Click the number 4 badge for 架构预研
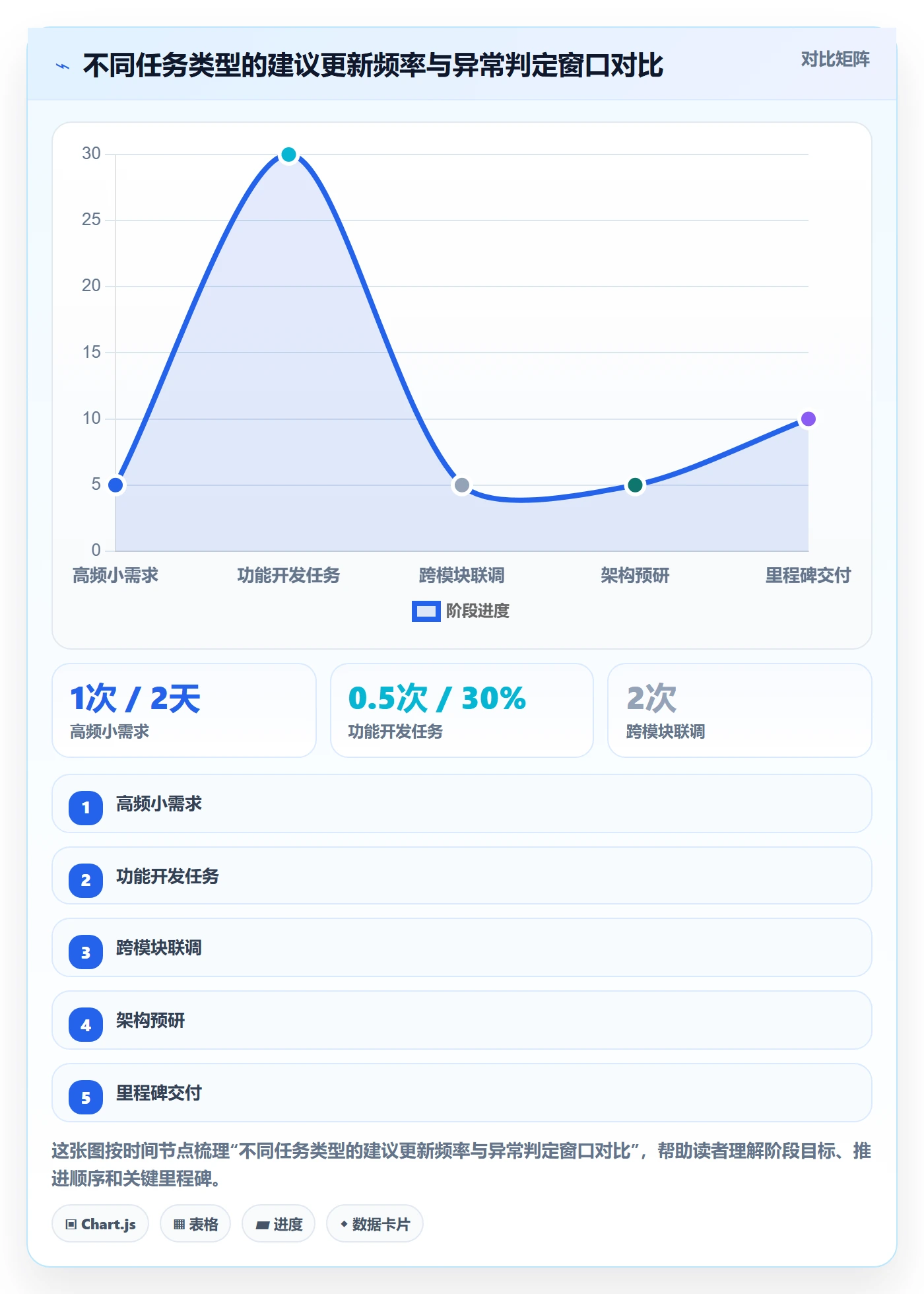Screen dimensions: 924x1294 (86, 1025)
